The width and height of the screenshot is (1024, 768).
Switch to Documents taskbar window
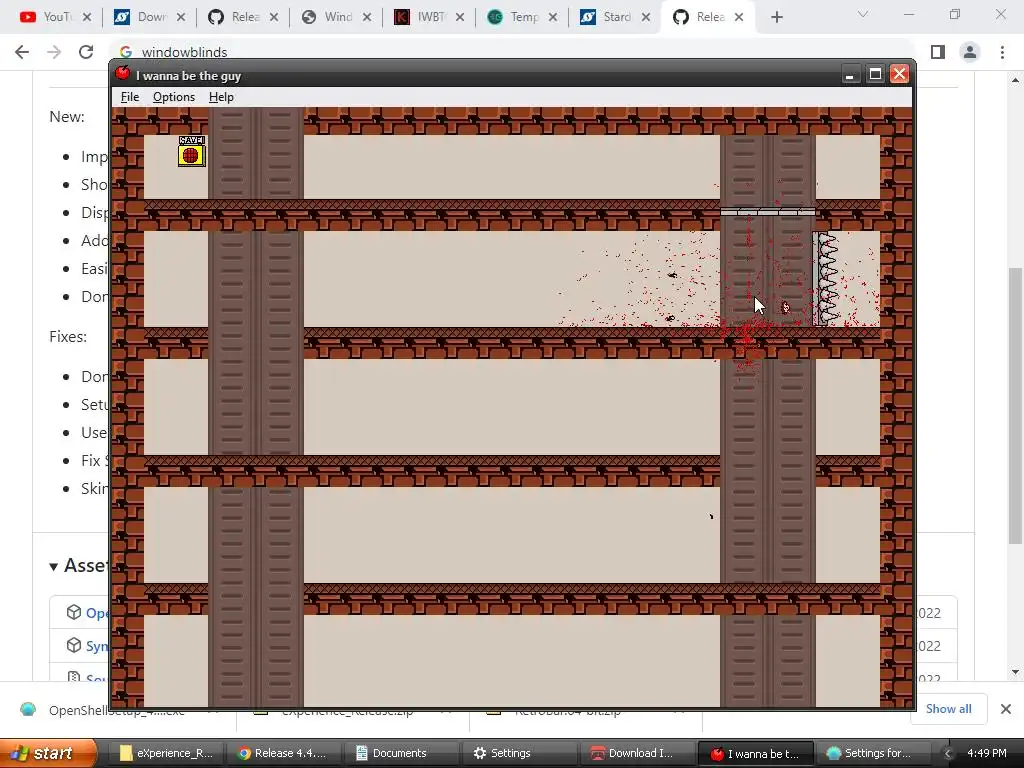coord(402,753)
